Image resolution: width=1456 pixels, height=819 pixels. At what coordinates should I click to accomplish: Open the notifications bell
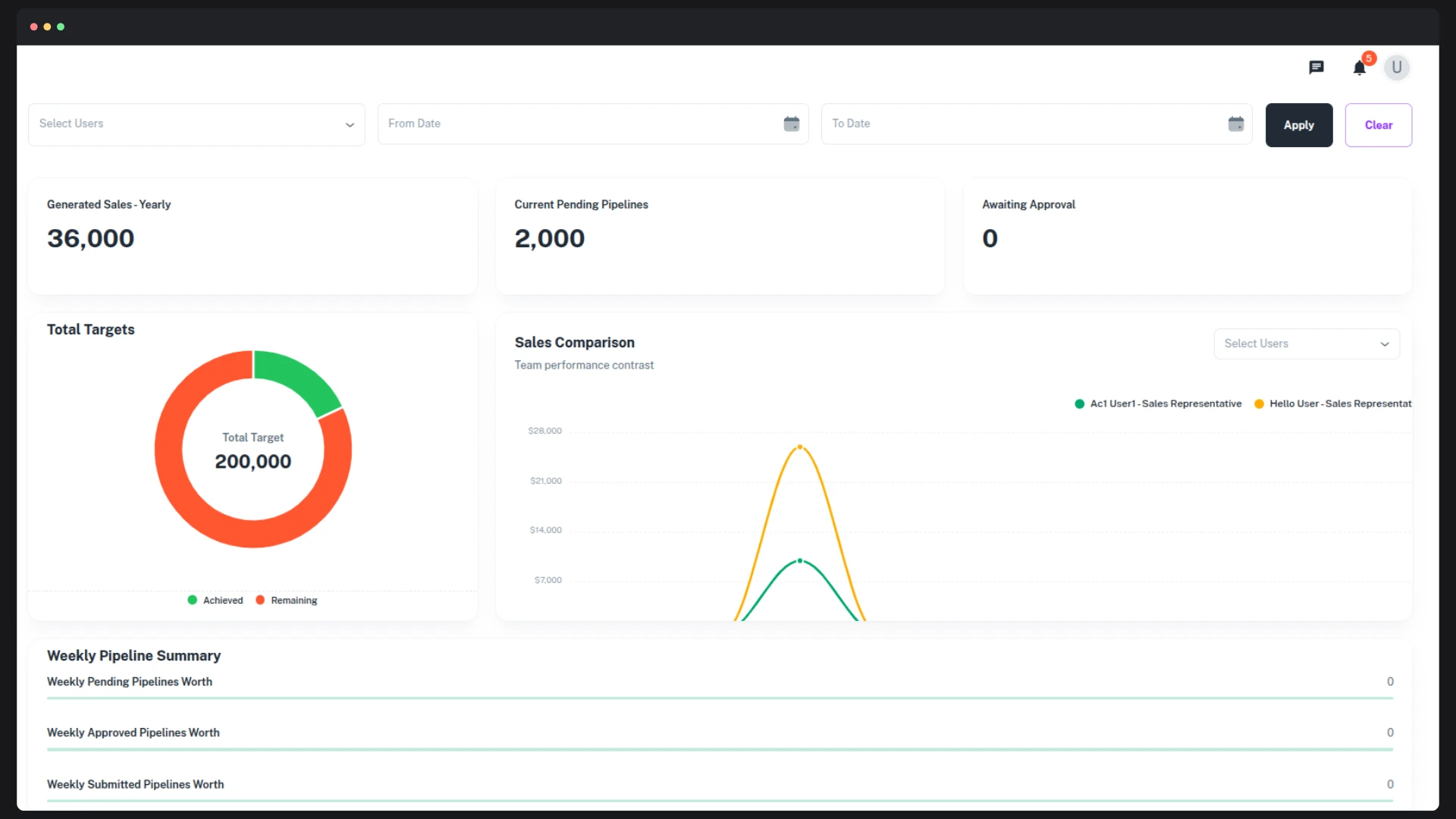point(1360,68)
